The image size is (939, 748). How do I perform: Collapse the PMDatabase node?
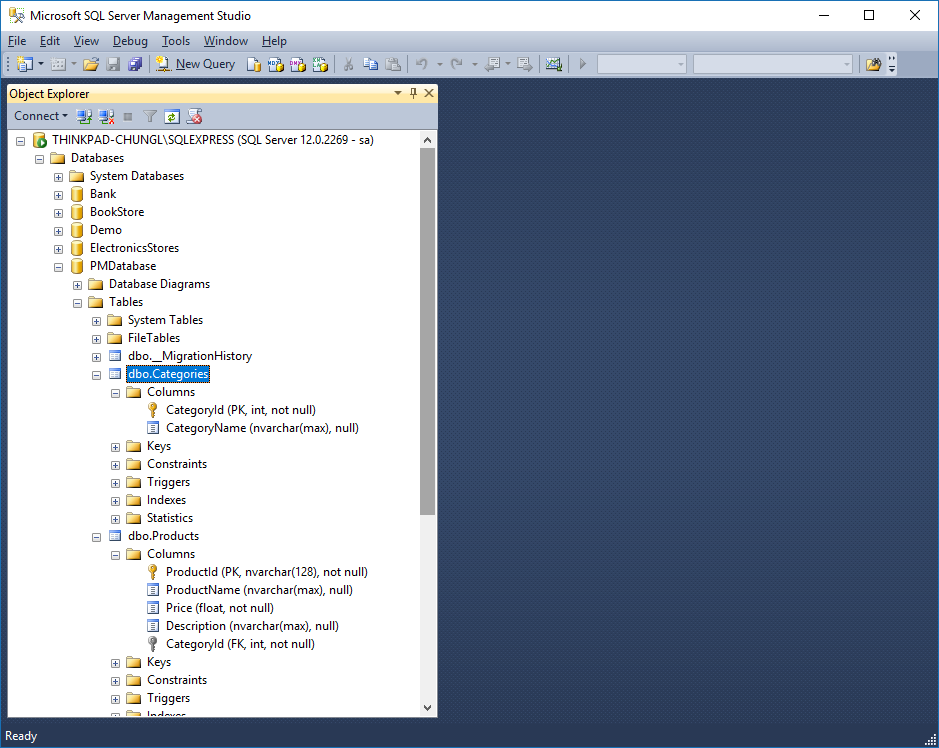[x=58, y=267]
